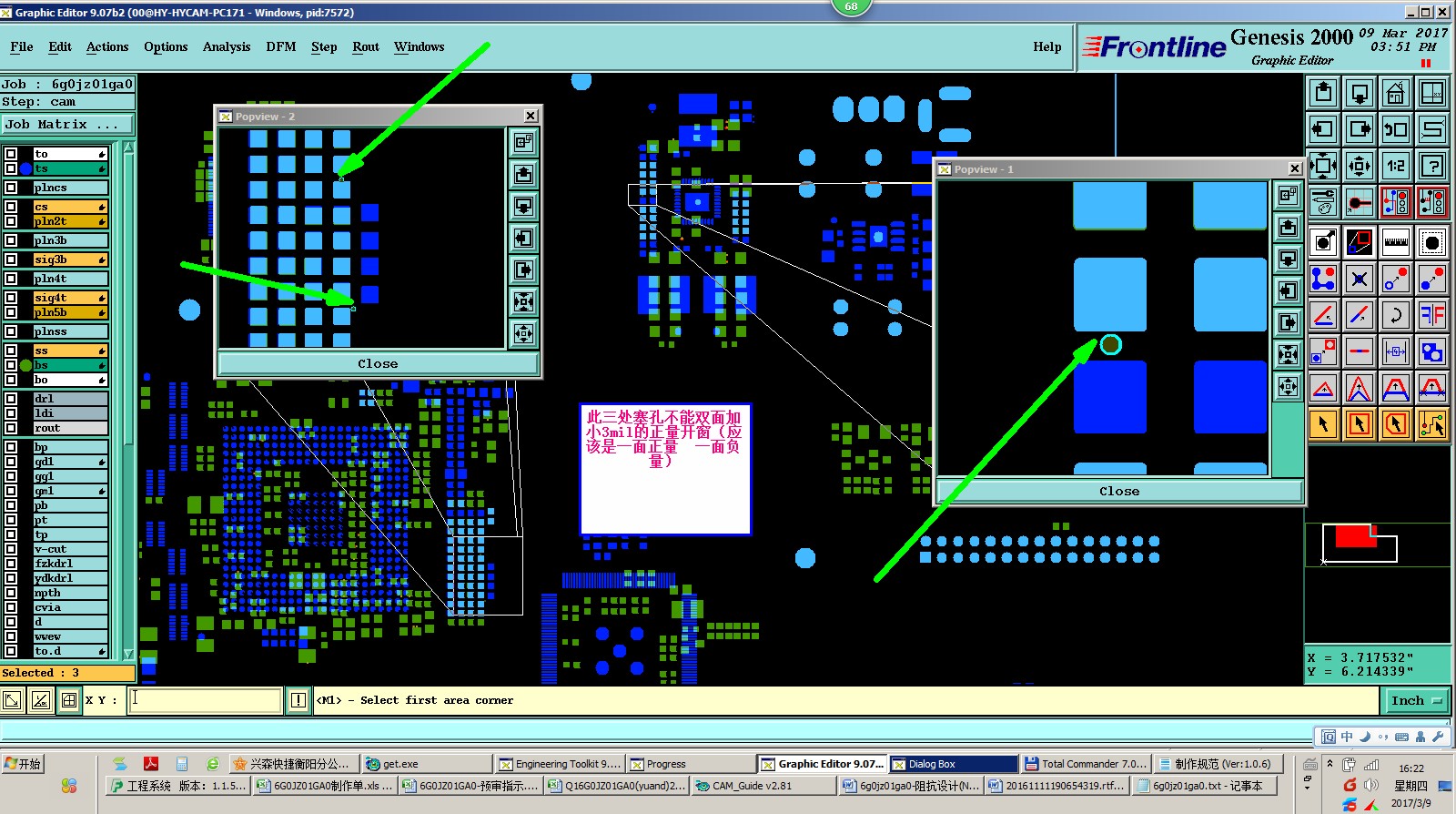The width and height of the screenshot is (1456, 814).
Task: Click Close button in Popview - 1
Action: (1119, 491)
